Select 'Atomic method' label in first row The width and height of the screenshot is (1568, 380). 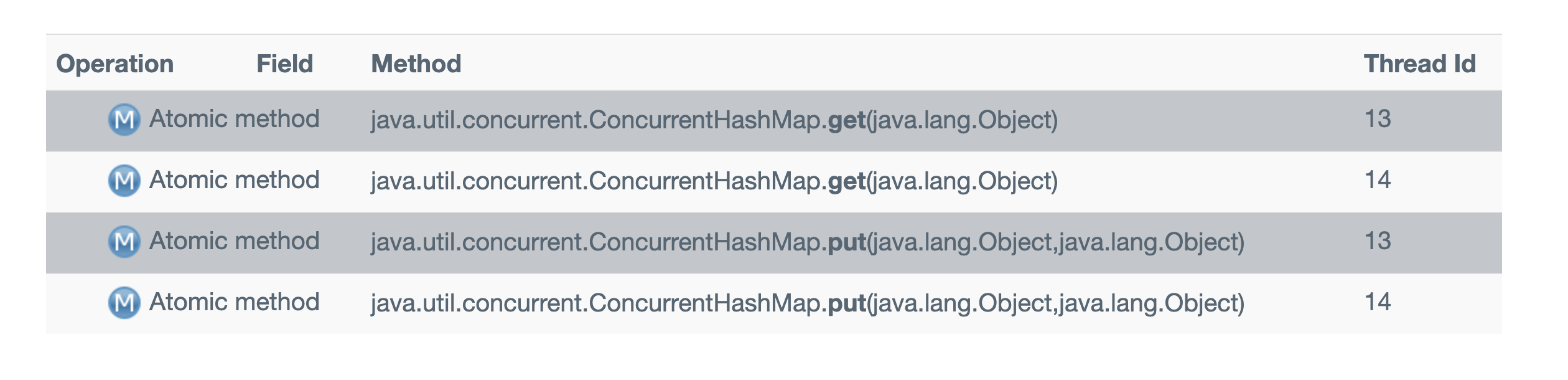[234, 119]
